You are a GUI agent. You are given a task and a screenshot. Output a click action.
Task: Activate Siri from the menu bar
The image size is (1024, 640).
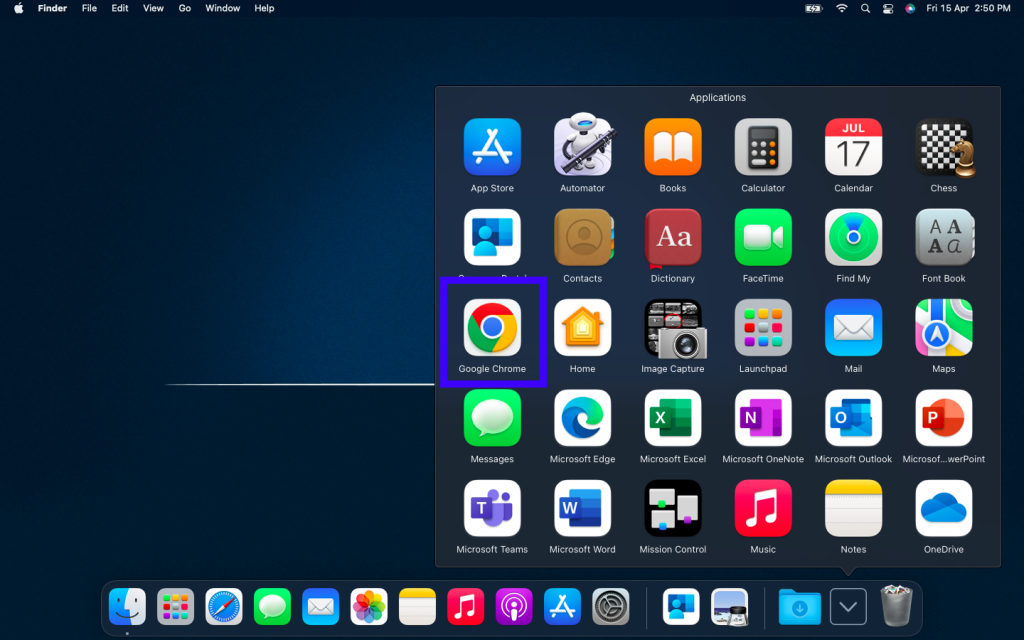[x=910, y=8]
